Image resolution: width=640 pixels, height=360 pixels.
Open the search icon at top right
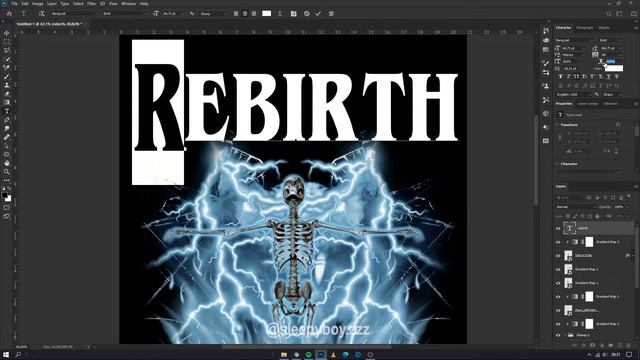click(609, 13)
